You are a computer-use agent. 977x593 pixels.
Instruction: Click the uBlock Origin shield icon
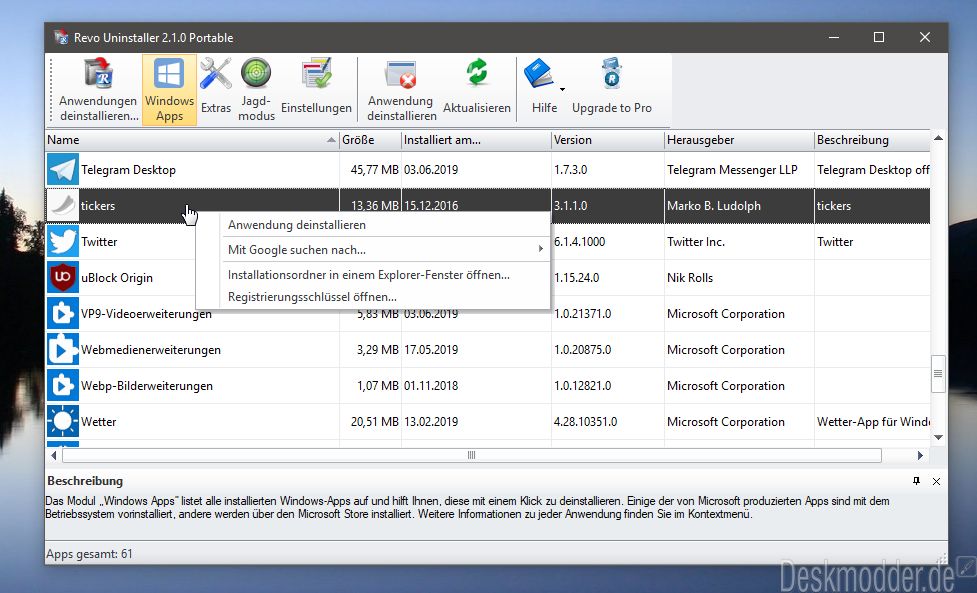pyautogui.click(x=63, y=278)
